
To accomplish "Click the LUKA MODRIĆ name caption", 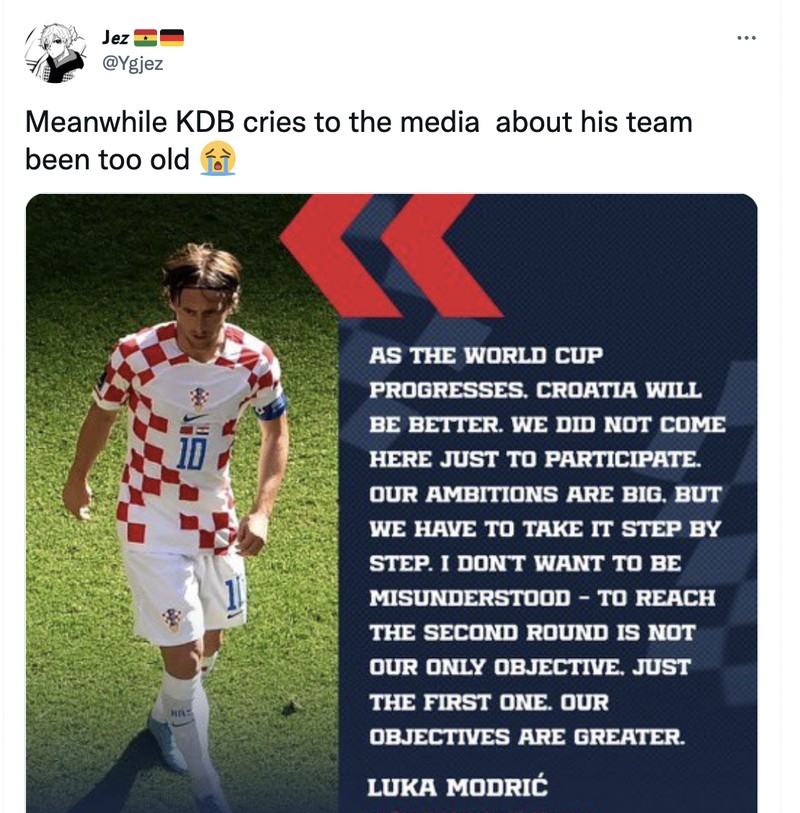I will tap(458, 786).
